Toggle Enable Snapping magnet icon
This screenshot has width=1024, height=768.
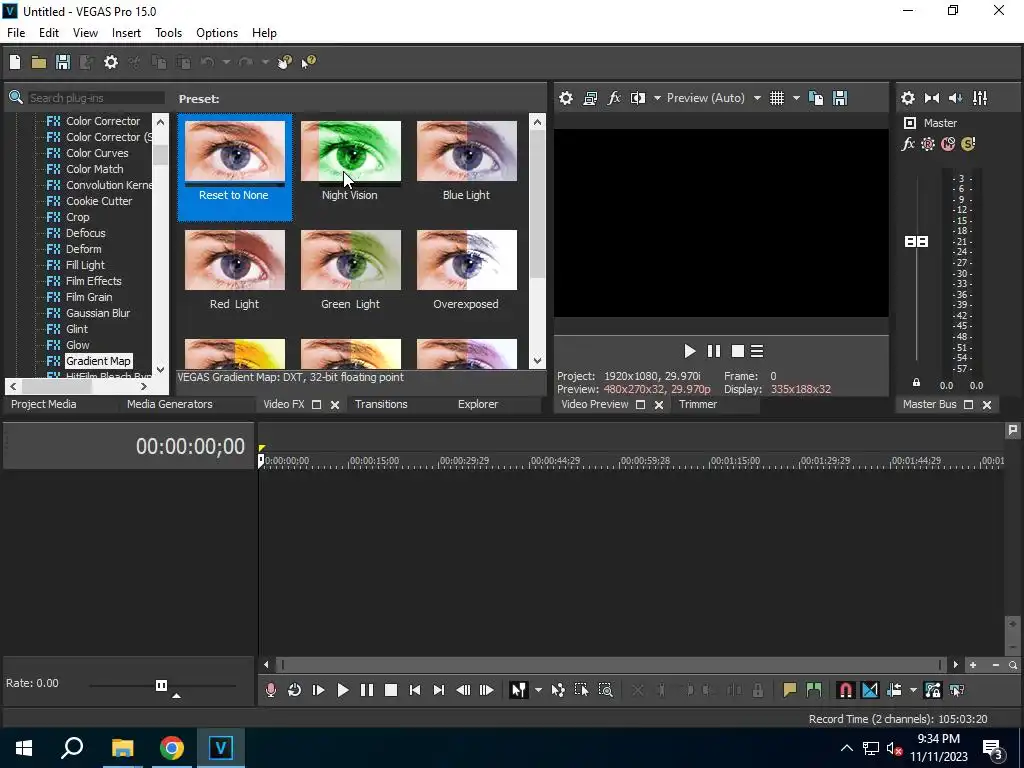[x=845, y=690]
